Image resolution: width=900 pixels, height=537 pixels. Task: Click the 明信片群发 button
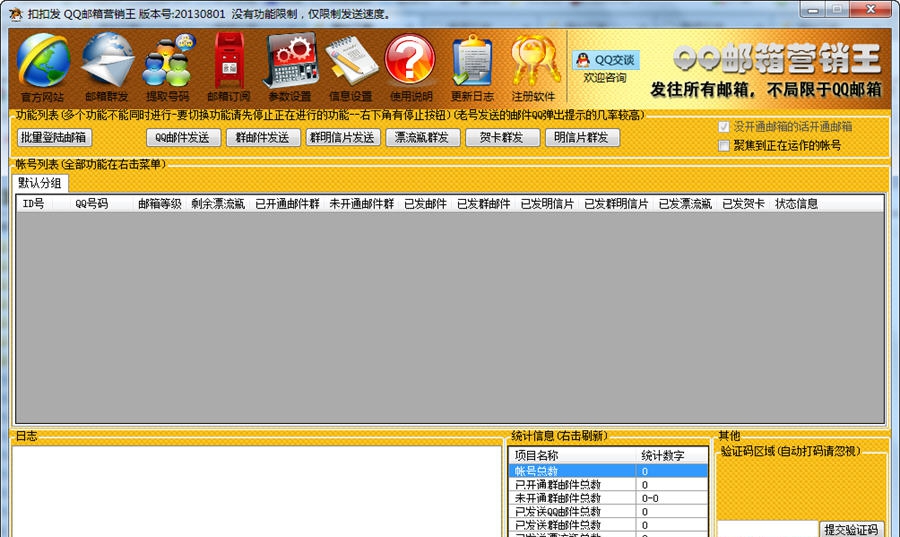pos(582,138)
